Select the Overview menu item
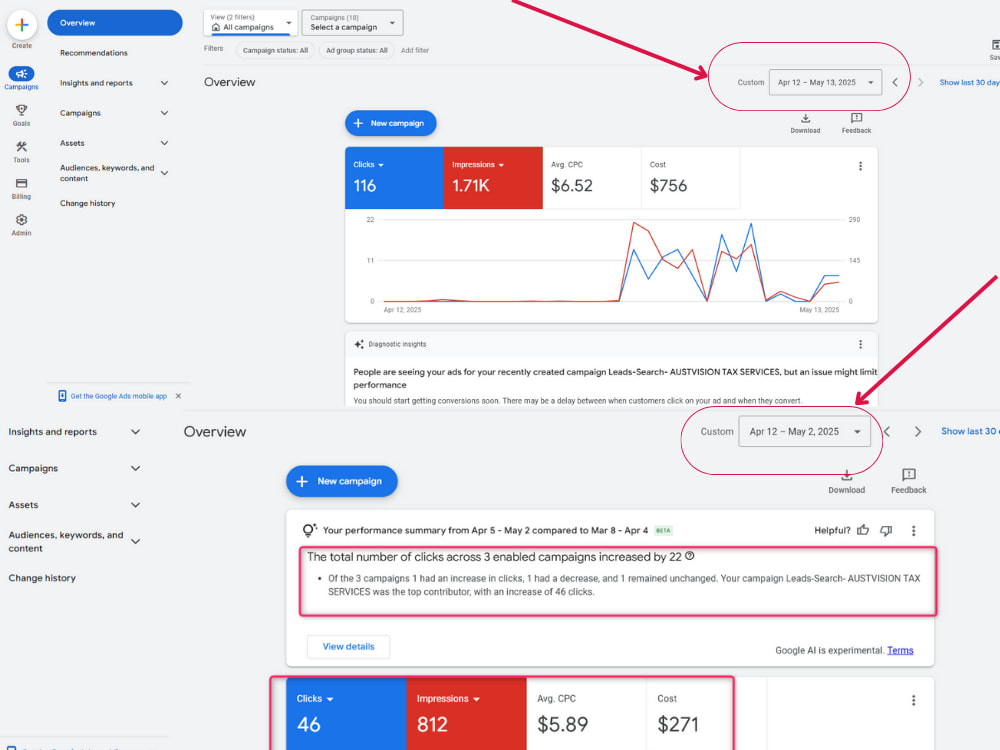The height and width of the screenshot is (750, 1000). (115, 23)
